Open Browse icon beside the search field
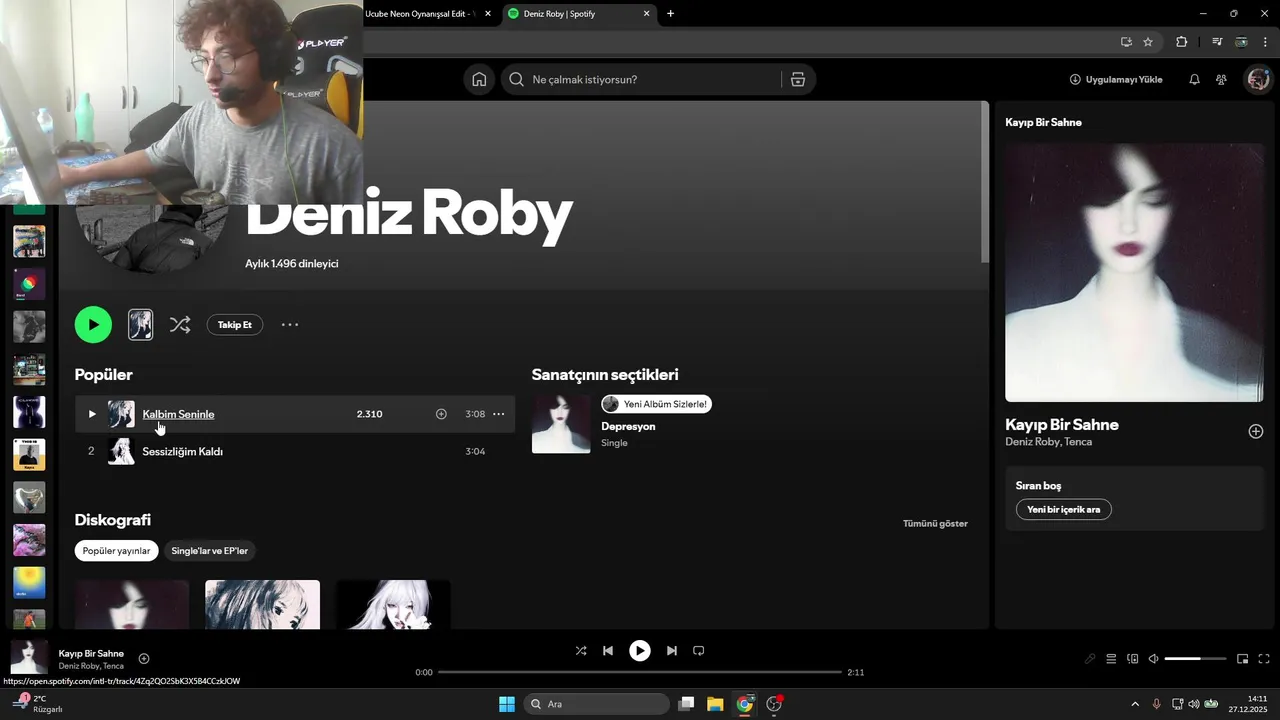 [798, 80]
